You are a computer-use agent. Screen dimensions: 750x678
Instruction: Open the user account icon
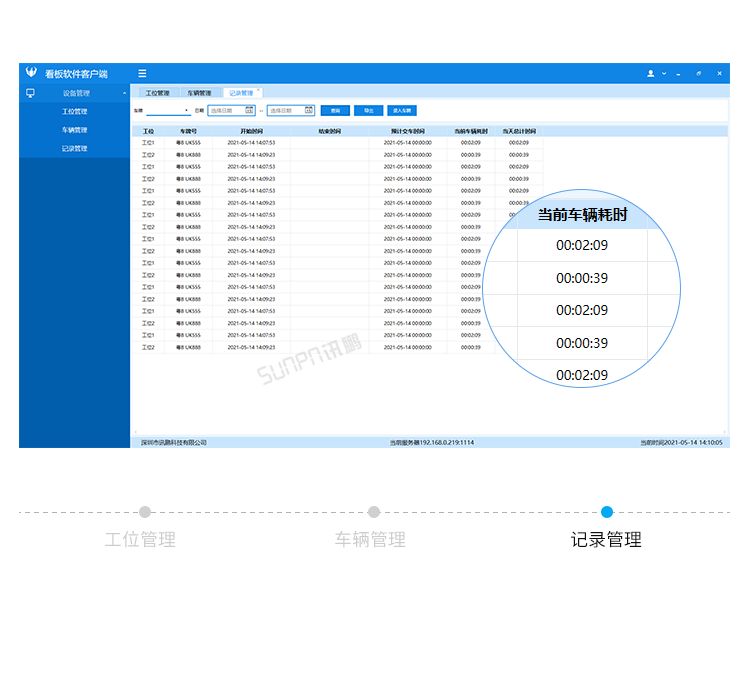pos(651,73)
